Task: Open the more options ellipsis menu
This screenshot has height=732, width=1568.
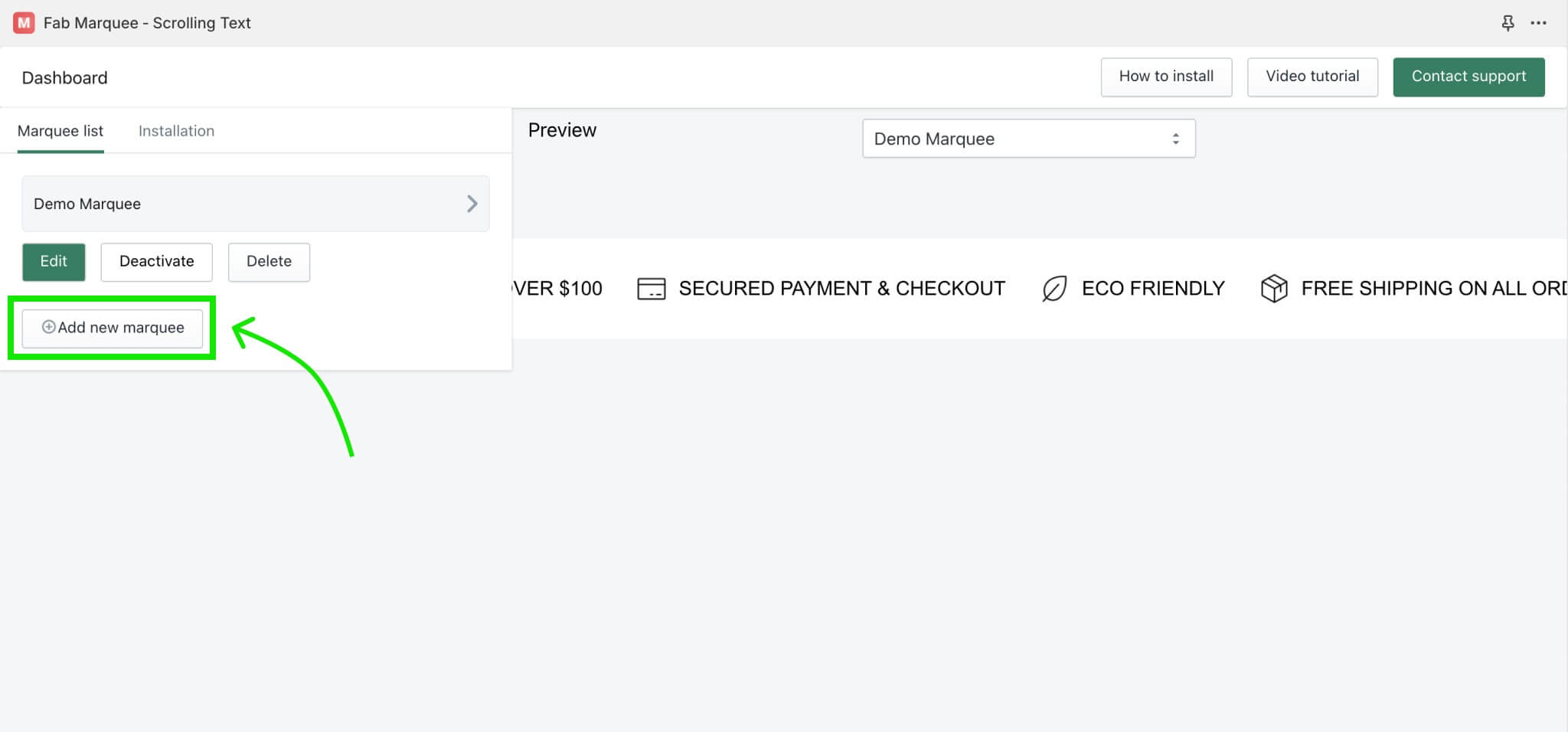Action: 1539,23
